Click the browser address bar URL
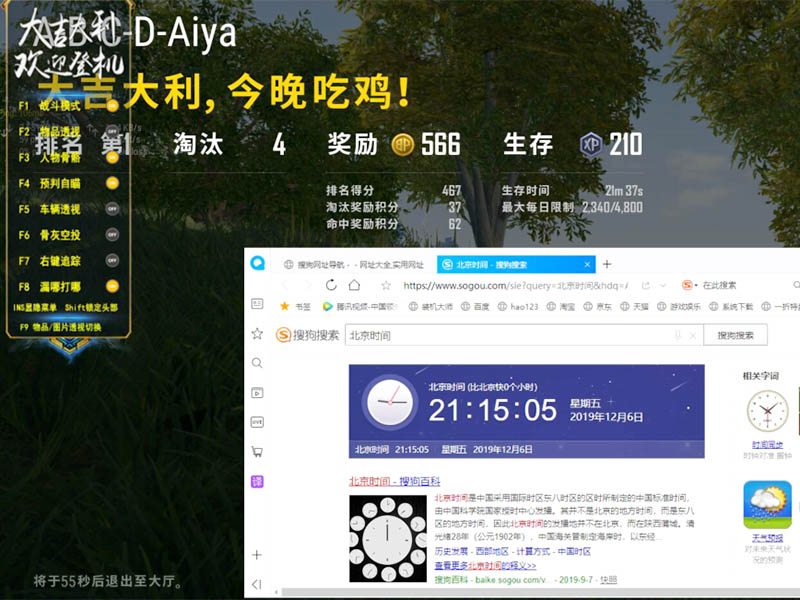Image resolution: width=800 pixels, height=600 pixels. (515, 285)
